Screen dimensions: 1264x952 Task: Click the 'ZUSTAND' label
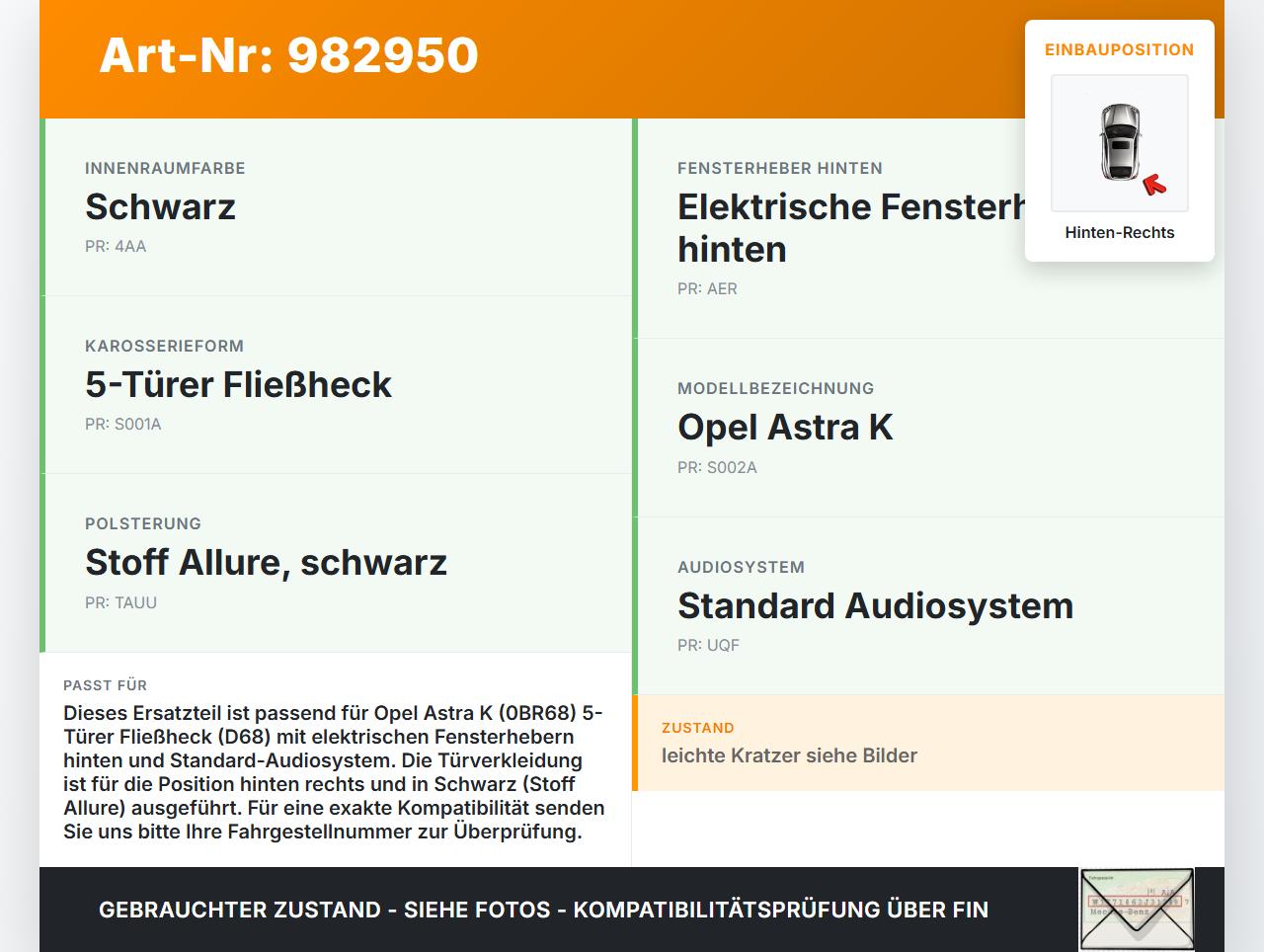coord(697,728)
